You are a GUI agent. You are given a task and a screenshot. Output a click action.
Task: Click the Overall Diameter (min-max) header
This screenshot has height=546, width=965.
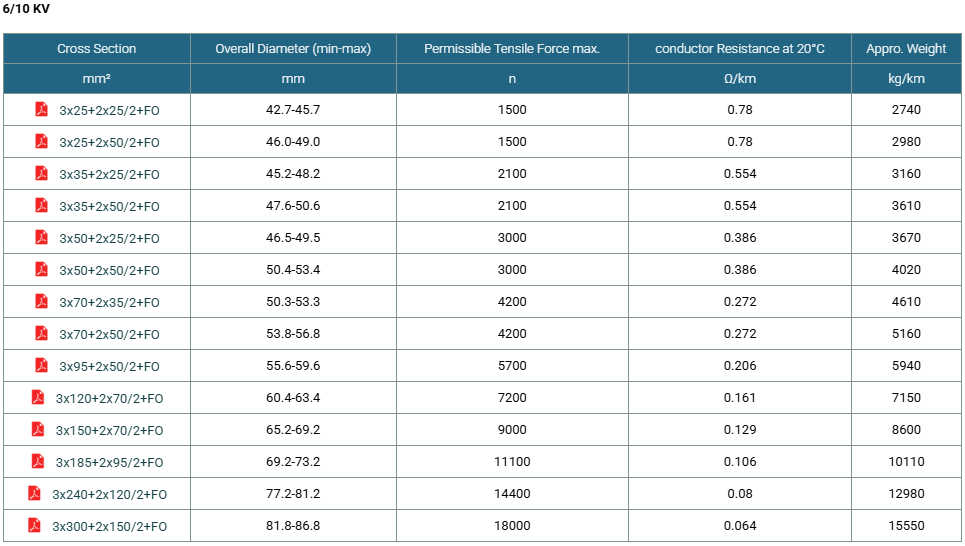[x=293, y=49]
